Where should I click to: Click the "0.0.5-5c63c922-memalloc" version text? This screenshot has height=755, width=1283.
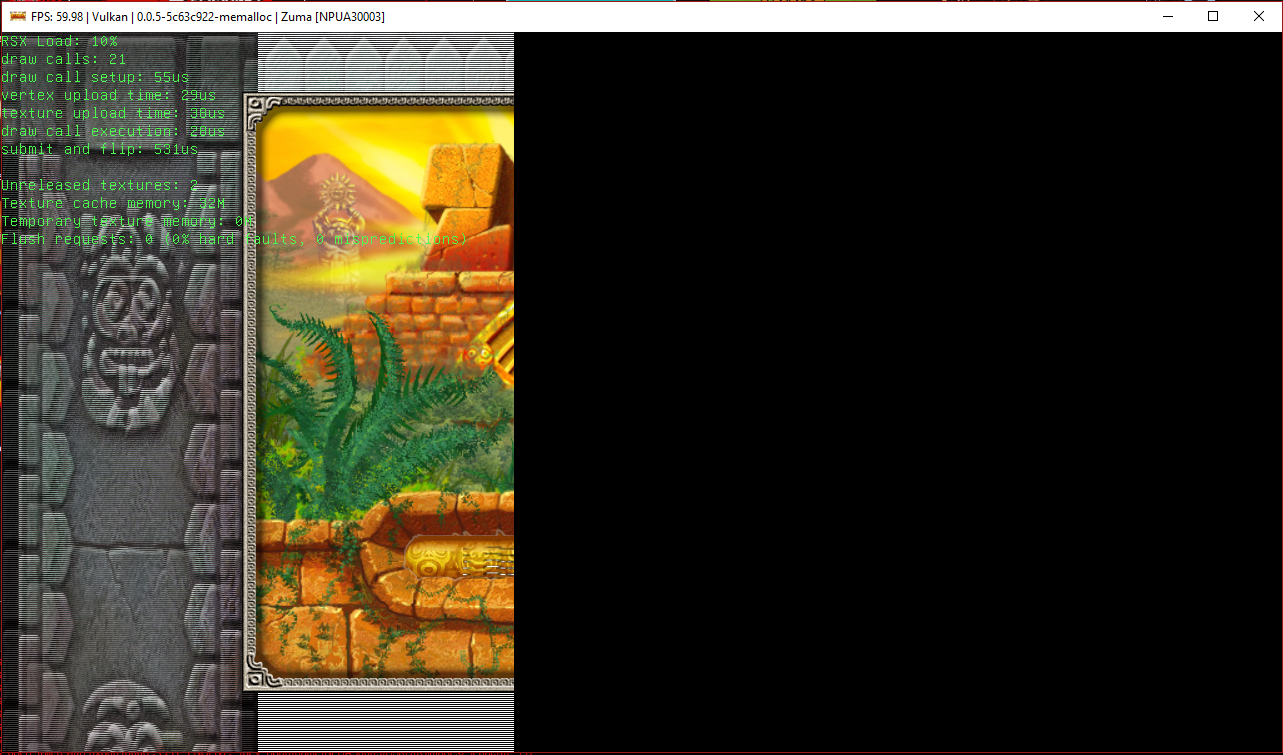click(204, 17)
